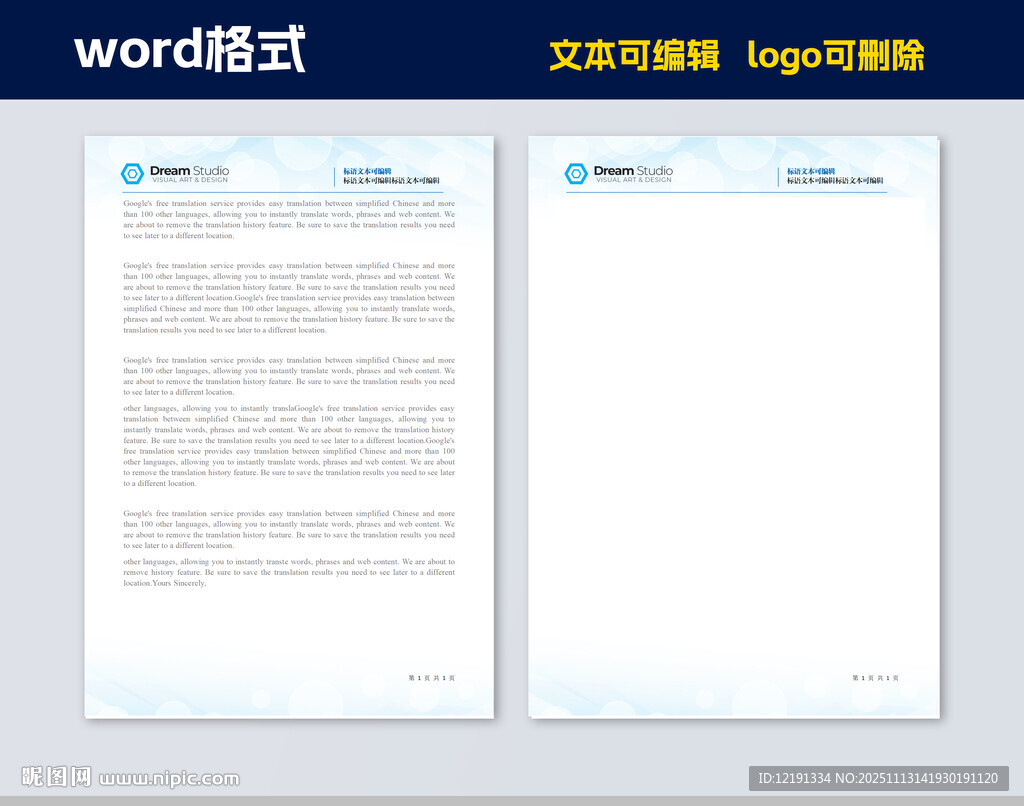The height and width of the screenshot is (806, 1024).
Task: Click the word格式 header title
Action: point(193,49)
